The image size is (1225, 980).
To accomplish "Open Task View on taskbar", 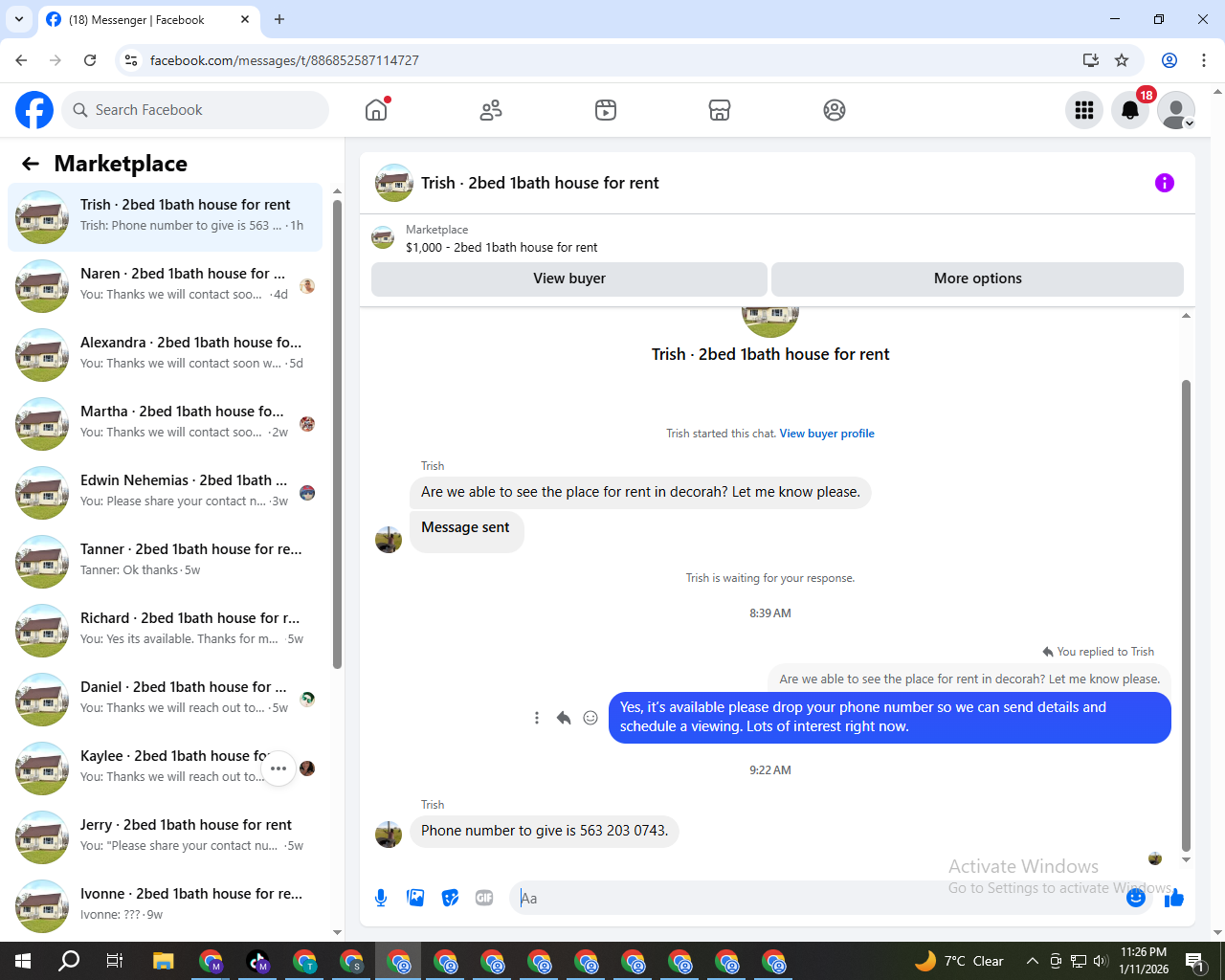I will [114, 961].
